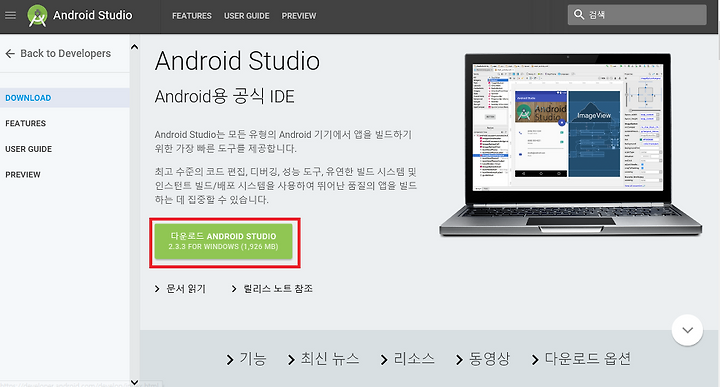720x387 pixels.
Task: Click the green 다운로드 Android Studio button
Action: 223,241
